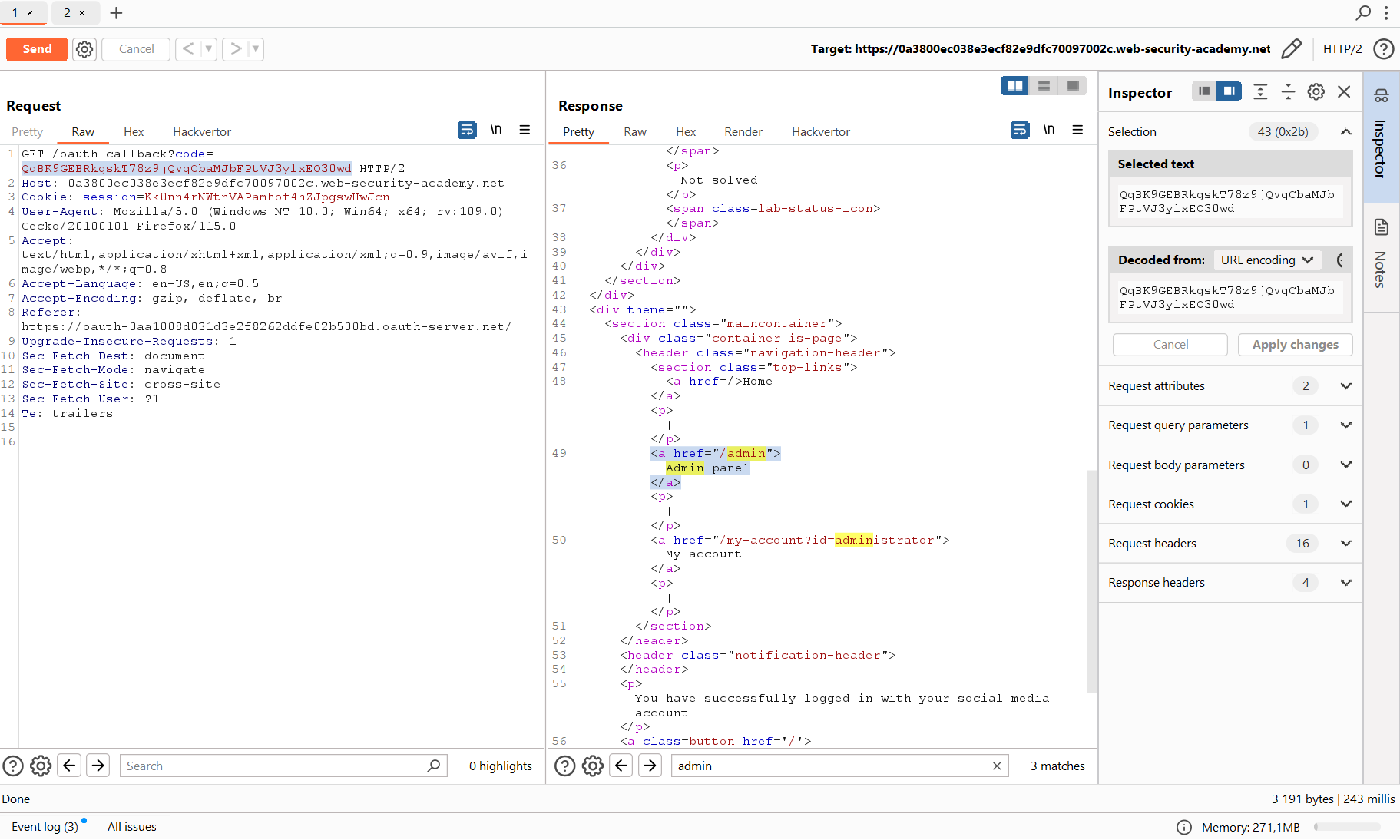Viewport: 1400px width, 840px height.
Task: Open request settings gear next to Send
Action: click(x=84, y=49)
